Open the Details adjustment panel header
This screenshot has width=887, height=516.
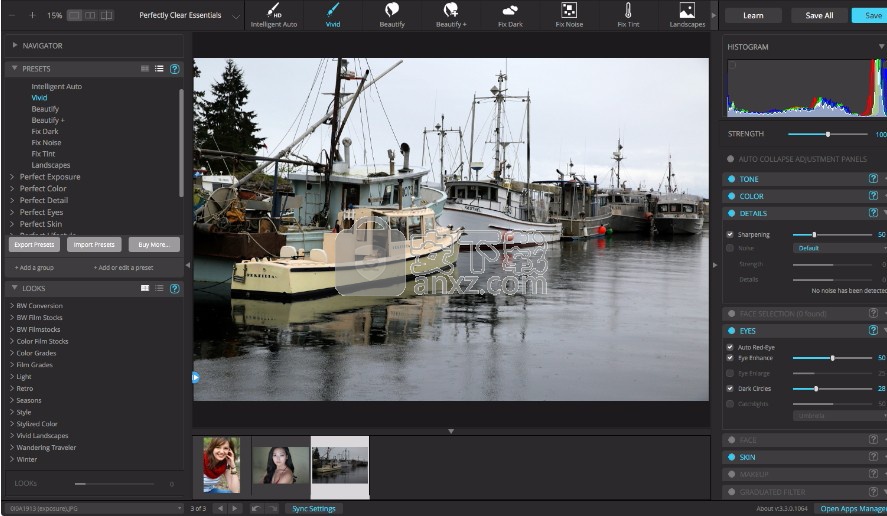coord(804,213)
